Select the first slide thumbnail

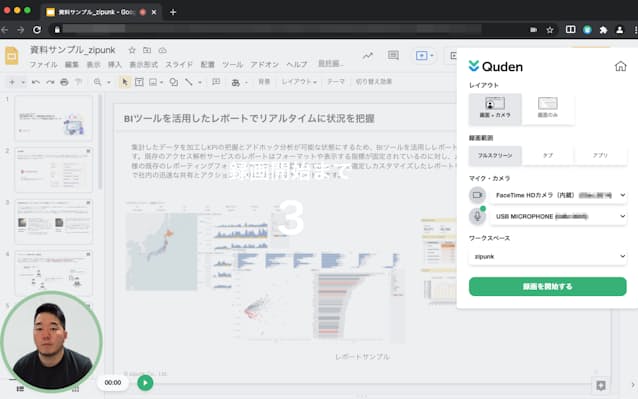pos(53,118)
